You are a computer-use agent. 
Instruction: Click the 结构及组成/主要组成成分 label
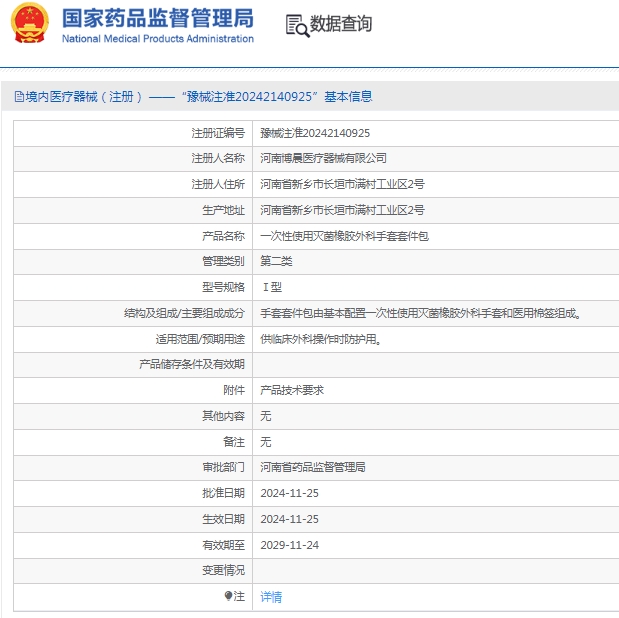(184, 314)
